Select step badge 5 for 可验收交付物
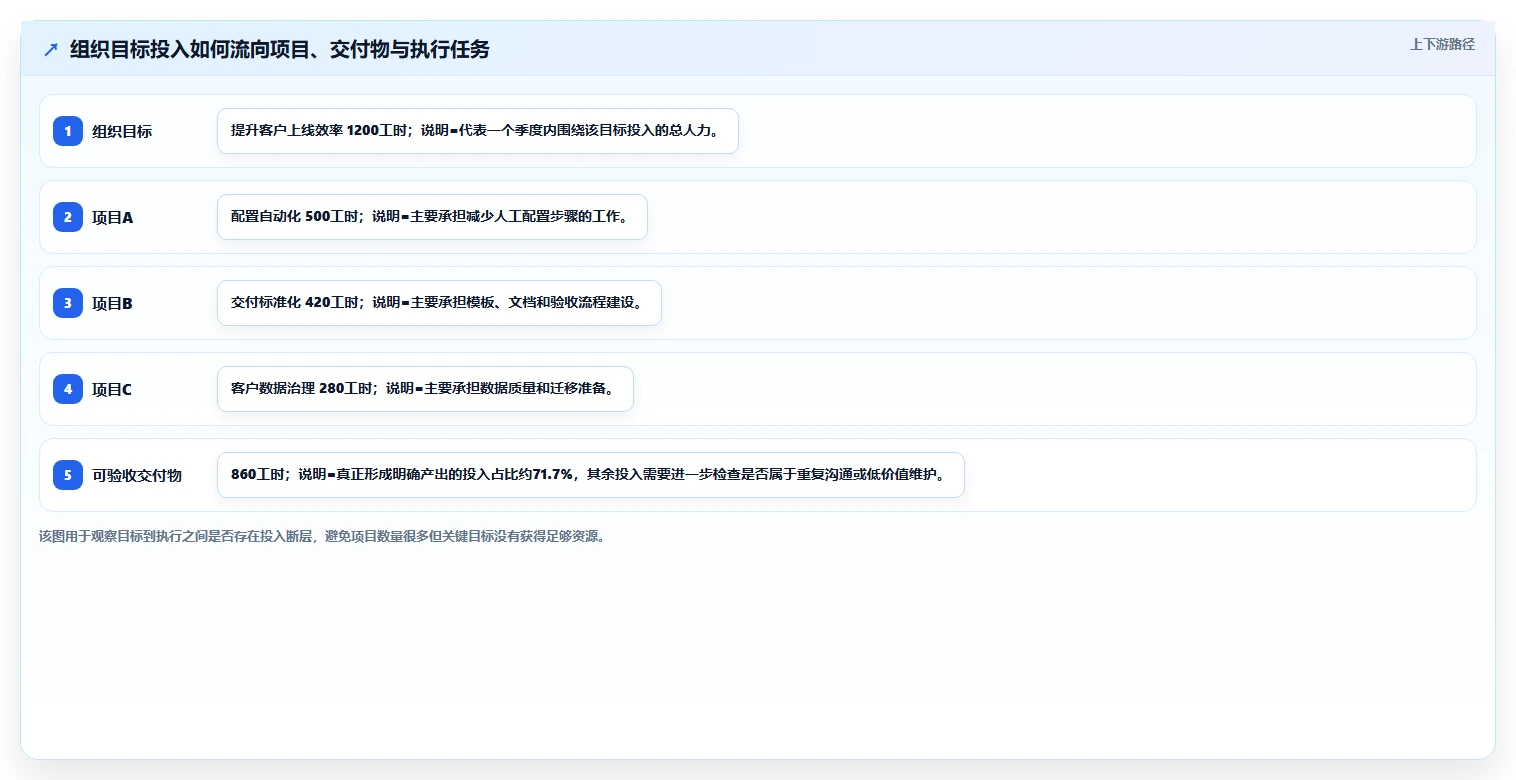 [x=68, y=475]
